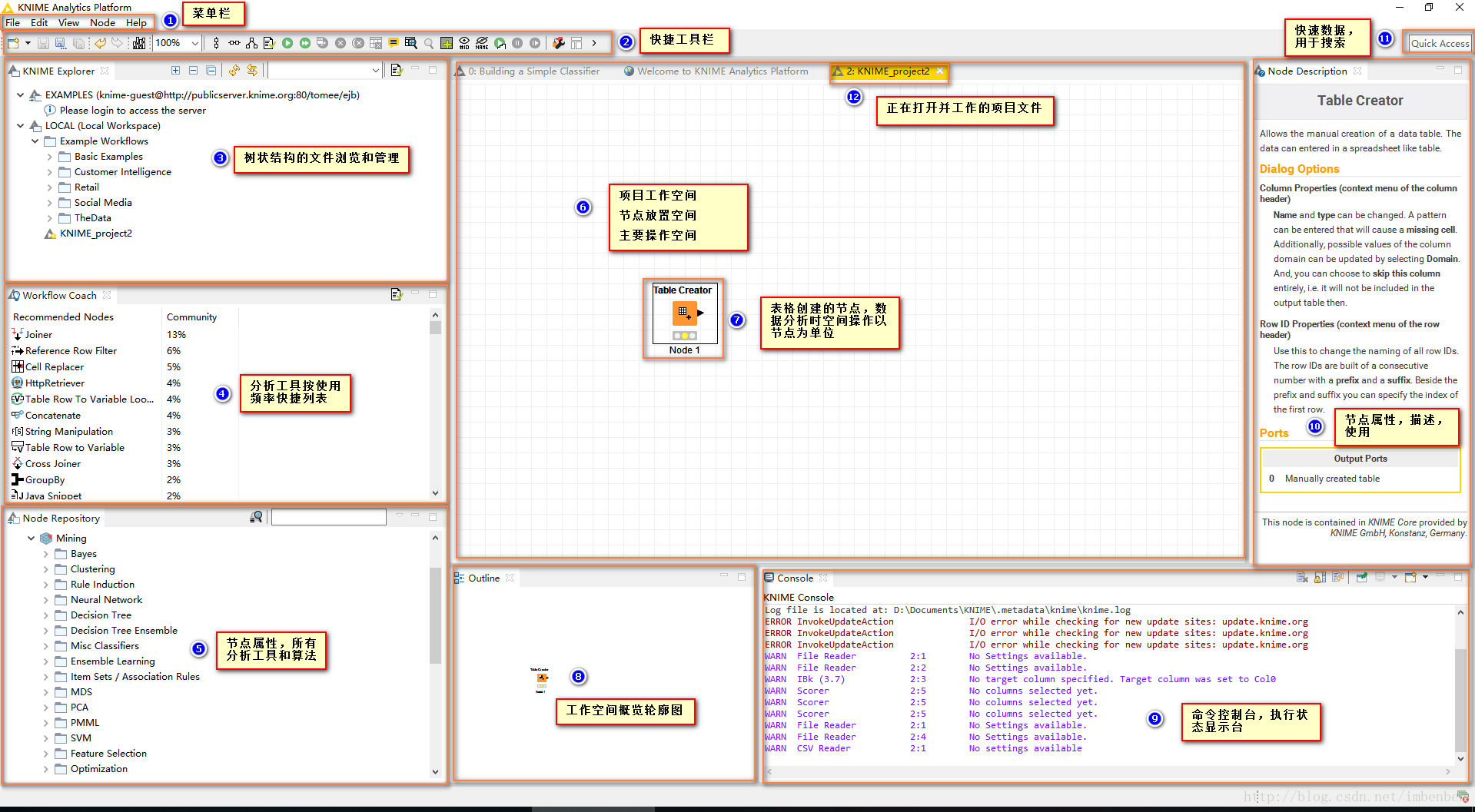
Task: Click the Save All toolbar icon
Action: click(78, 43)
